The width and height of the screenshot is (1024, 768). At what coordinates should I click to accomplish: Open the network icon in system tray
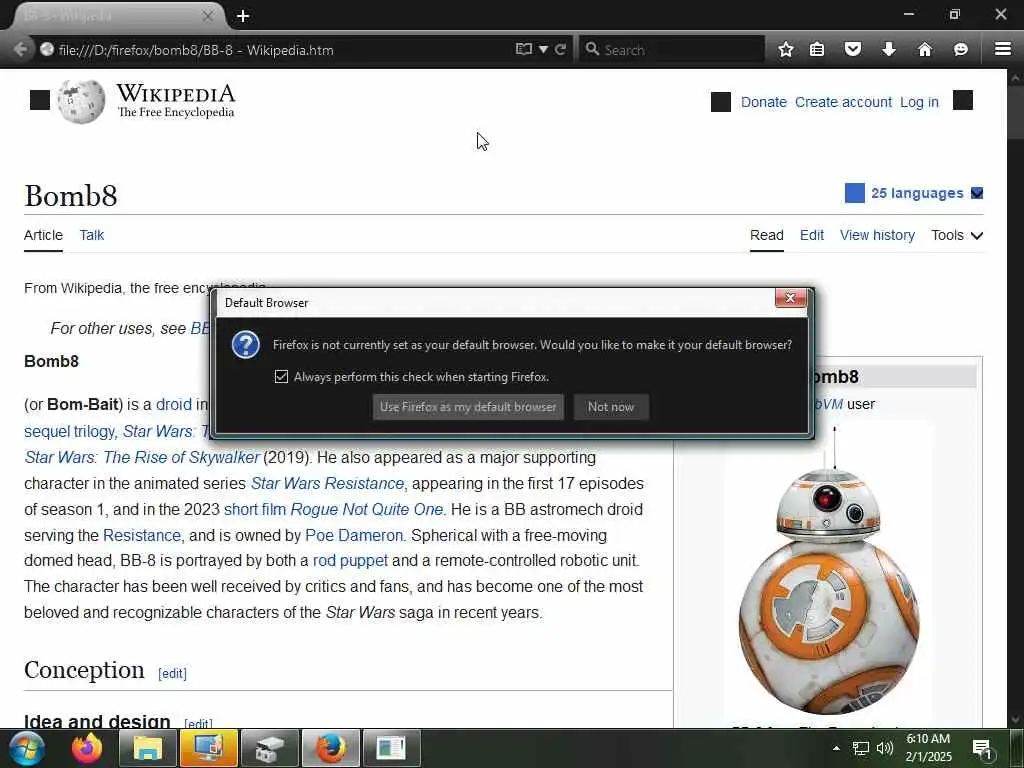coord(861,748)
